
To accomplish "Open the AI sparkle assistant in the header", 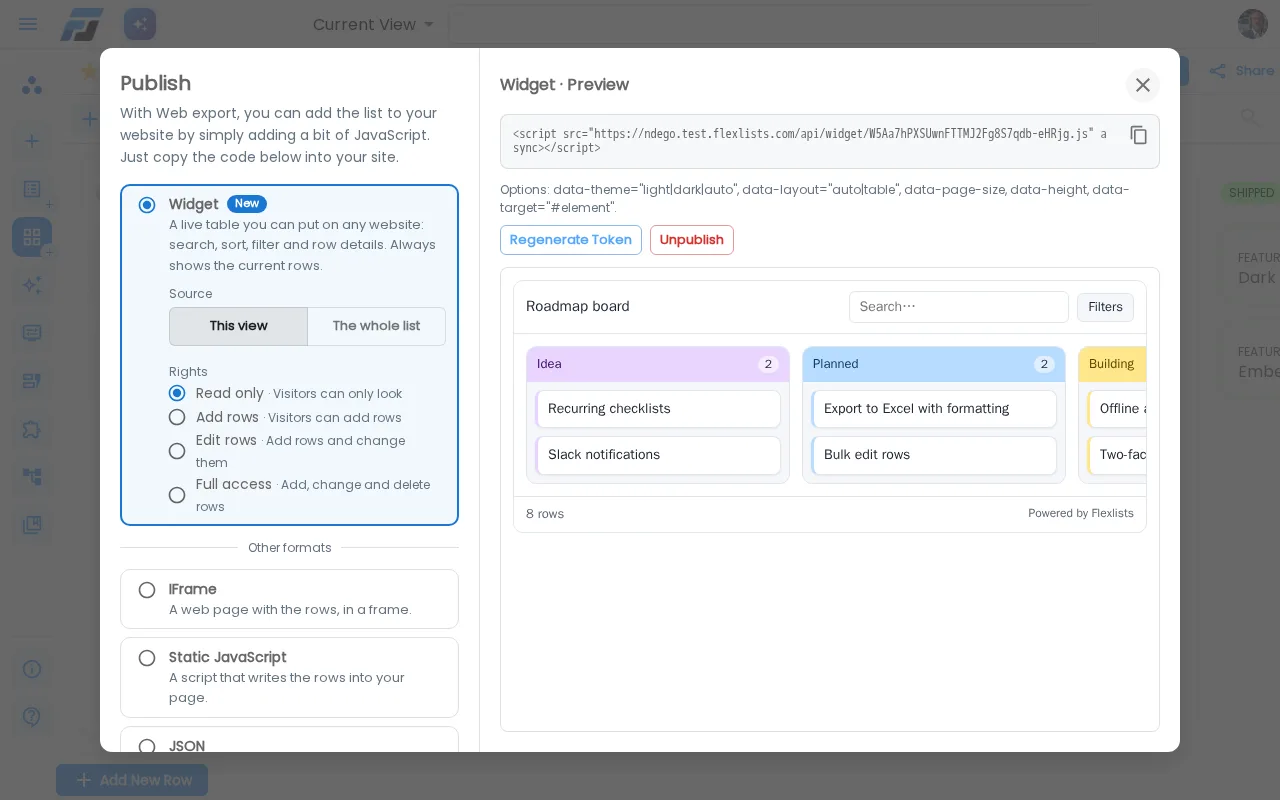I will pos(140,24).
